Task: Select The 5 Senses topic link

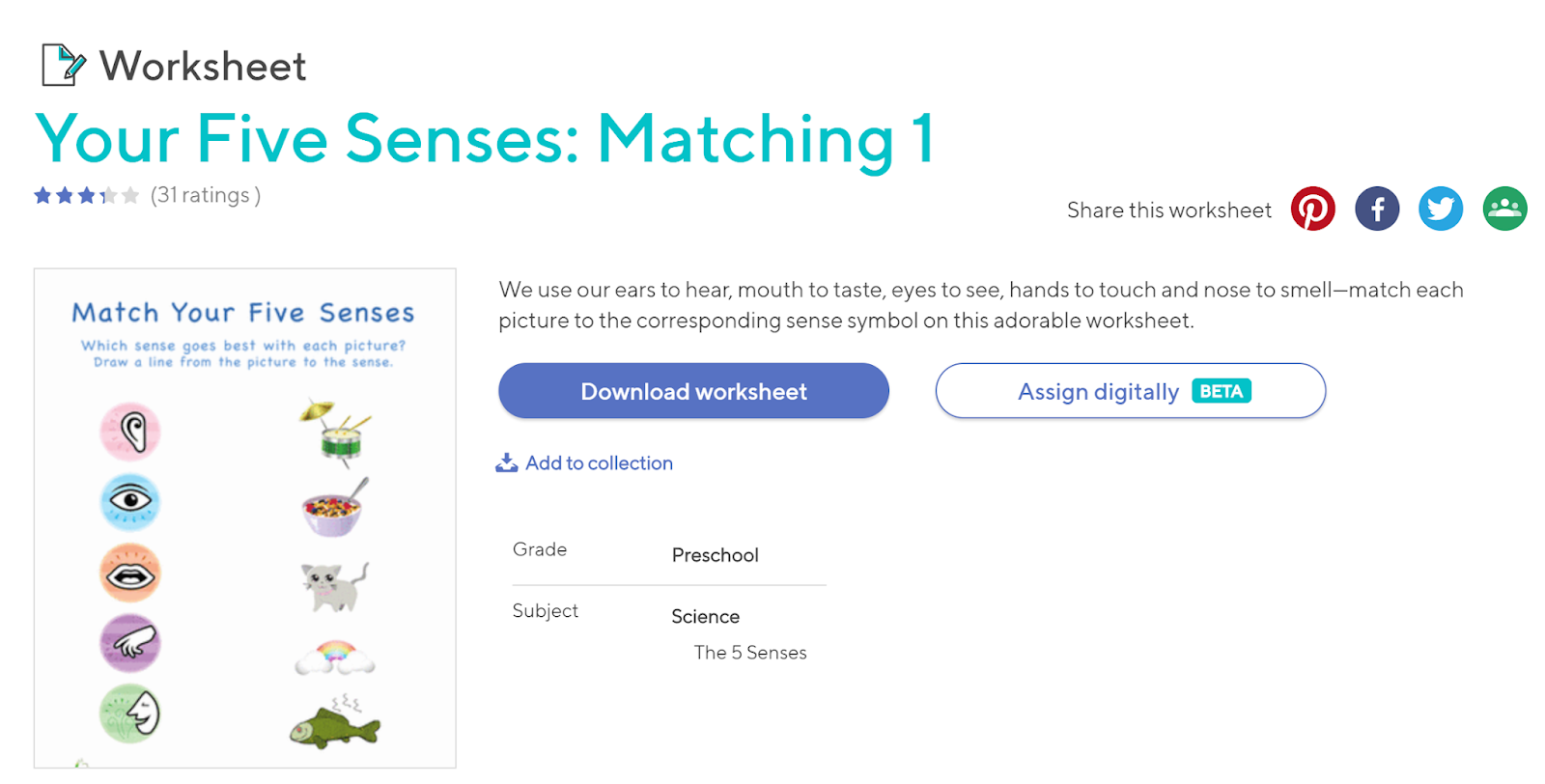Action: [x=749, y=653]
